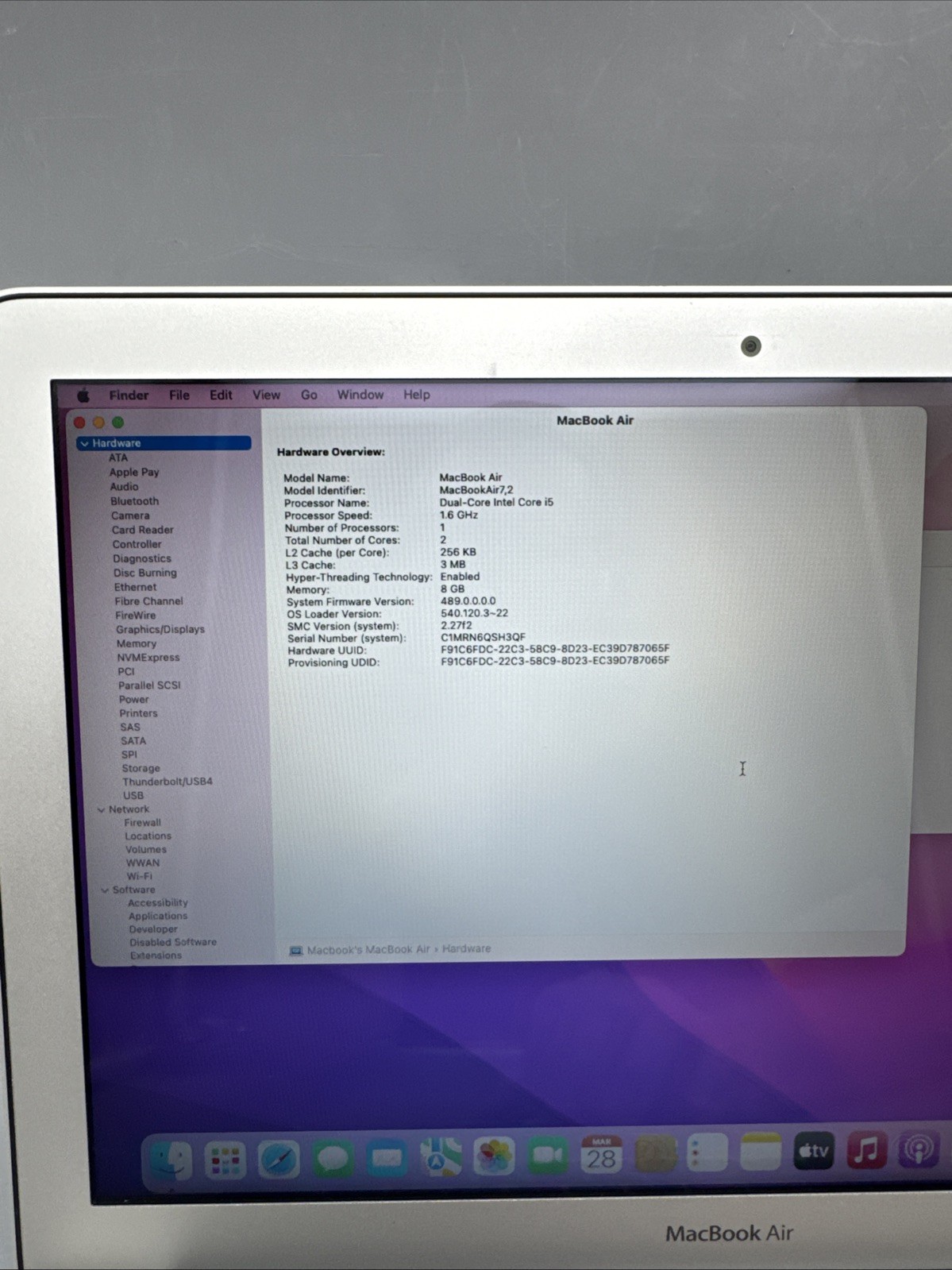Open the Edit menu
The width and height of the screenshot is (952, 1270).
coord(221,395)
